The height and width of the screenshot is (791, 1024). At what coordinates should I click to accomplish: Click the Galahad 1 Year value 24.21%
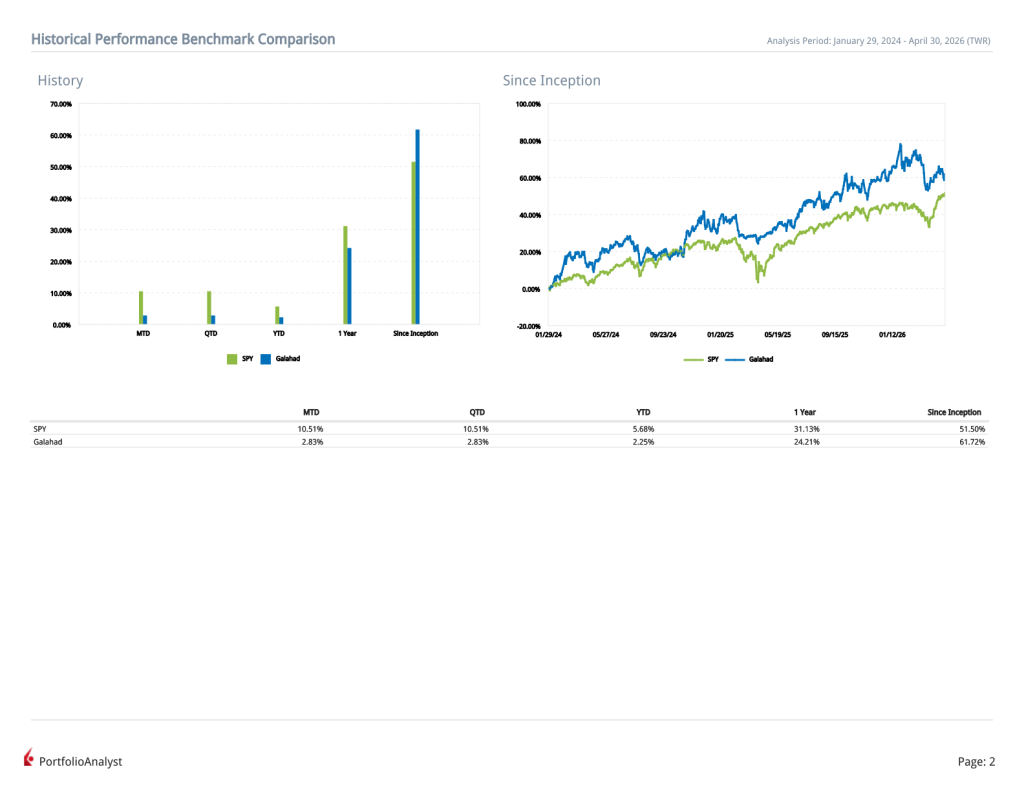tap(807, 442)
